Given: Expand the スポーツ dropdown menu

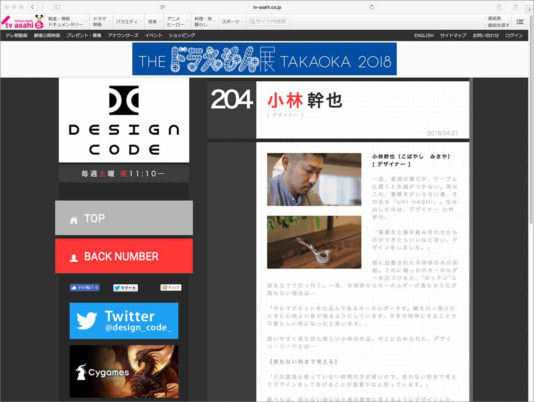Looking at the screenshot, I should (232, 21).
